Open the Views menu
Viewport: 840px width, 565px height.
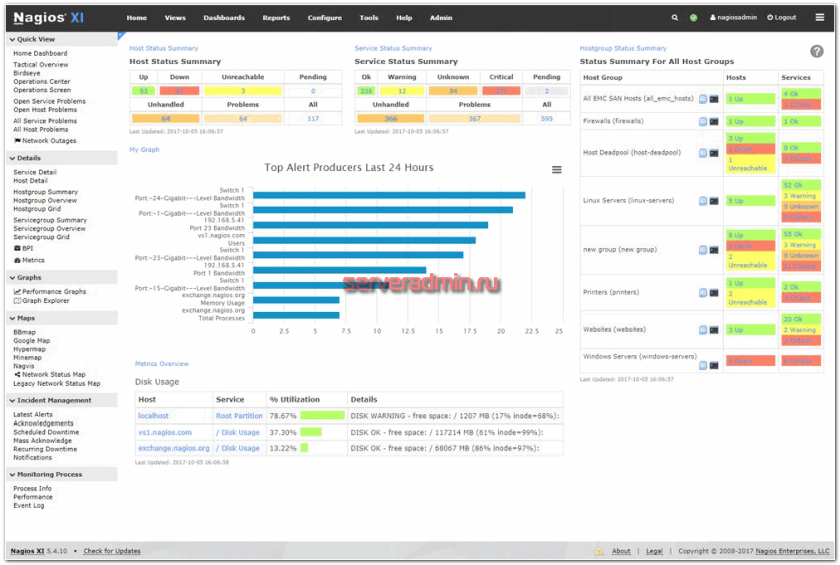point(175,18)
